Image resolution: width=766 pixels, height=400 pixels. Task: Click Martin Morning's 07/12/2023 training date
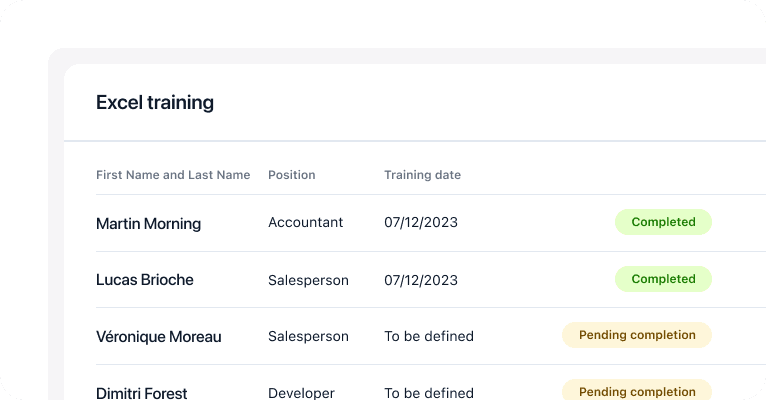420,223
